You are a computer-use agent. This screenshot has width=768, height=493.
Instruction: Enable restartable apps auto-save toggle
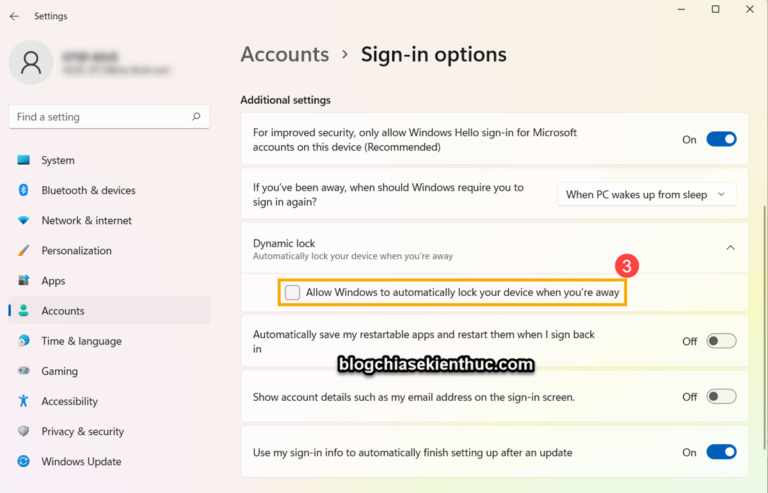(721, 341)
